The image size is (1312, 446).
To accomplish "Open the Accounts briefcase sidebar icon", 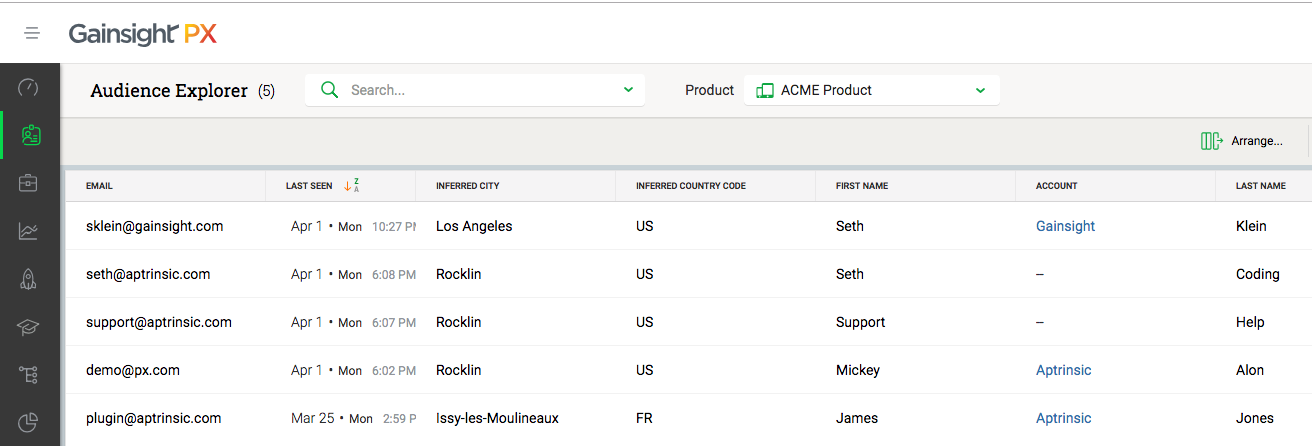I will pos(29,183).
